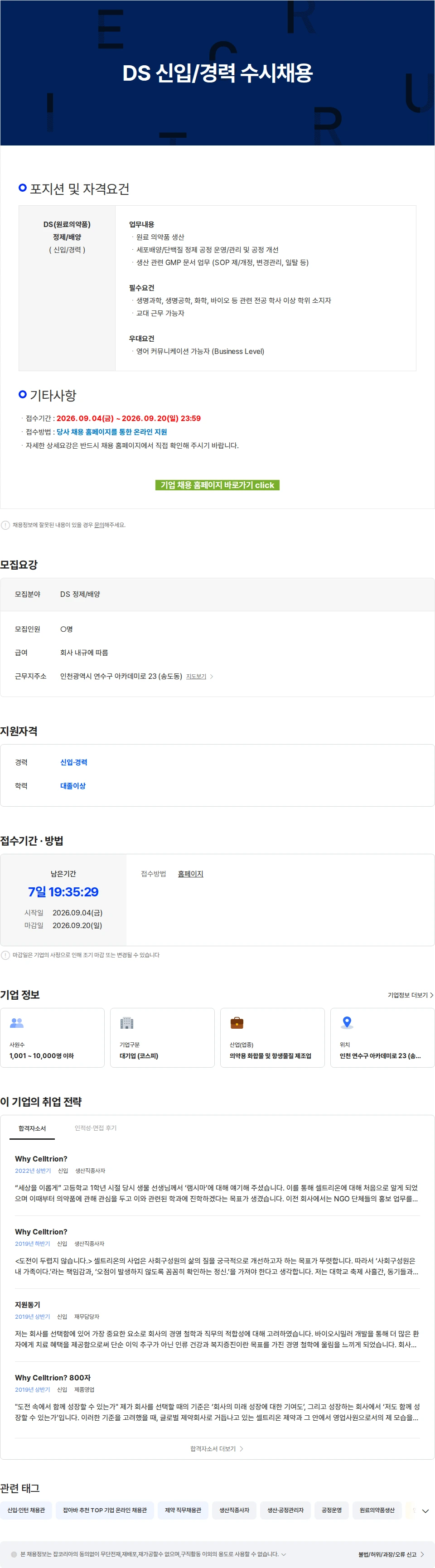
Task: Click the exclamation info icon beside 채용정보에 잘못된 내용
Action: [5, 525]
